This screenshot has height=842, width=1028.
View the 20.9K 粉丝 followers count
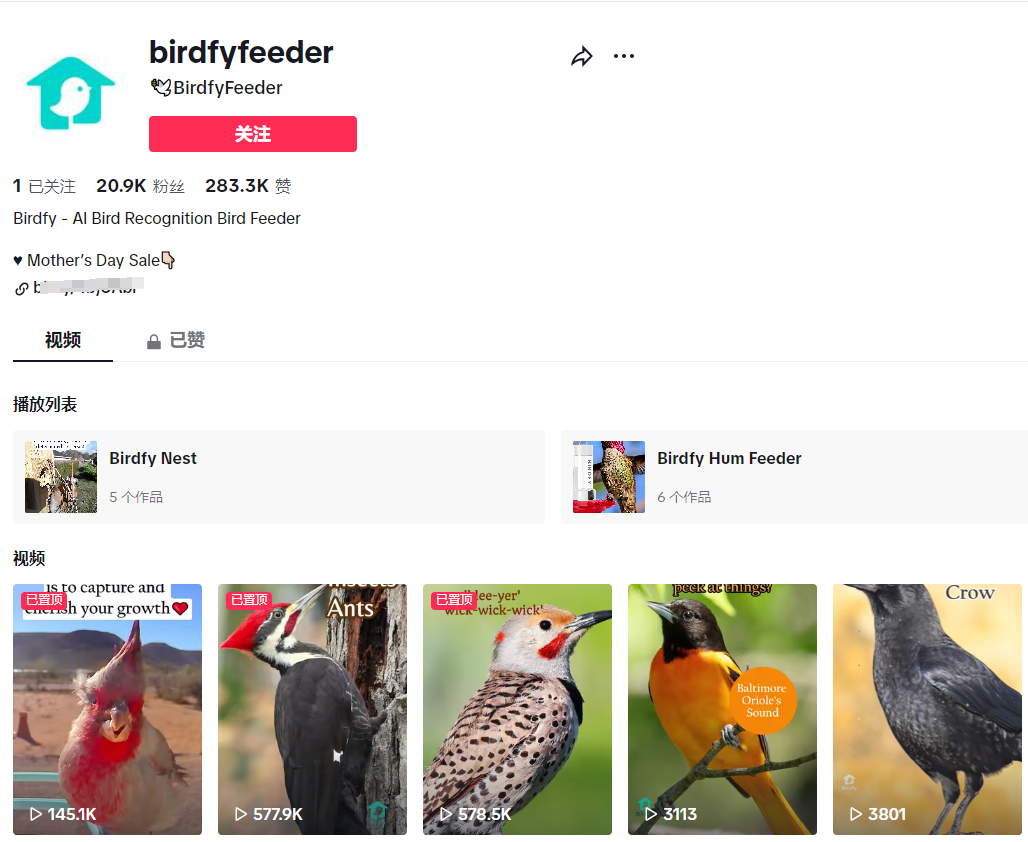[140, 186]
